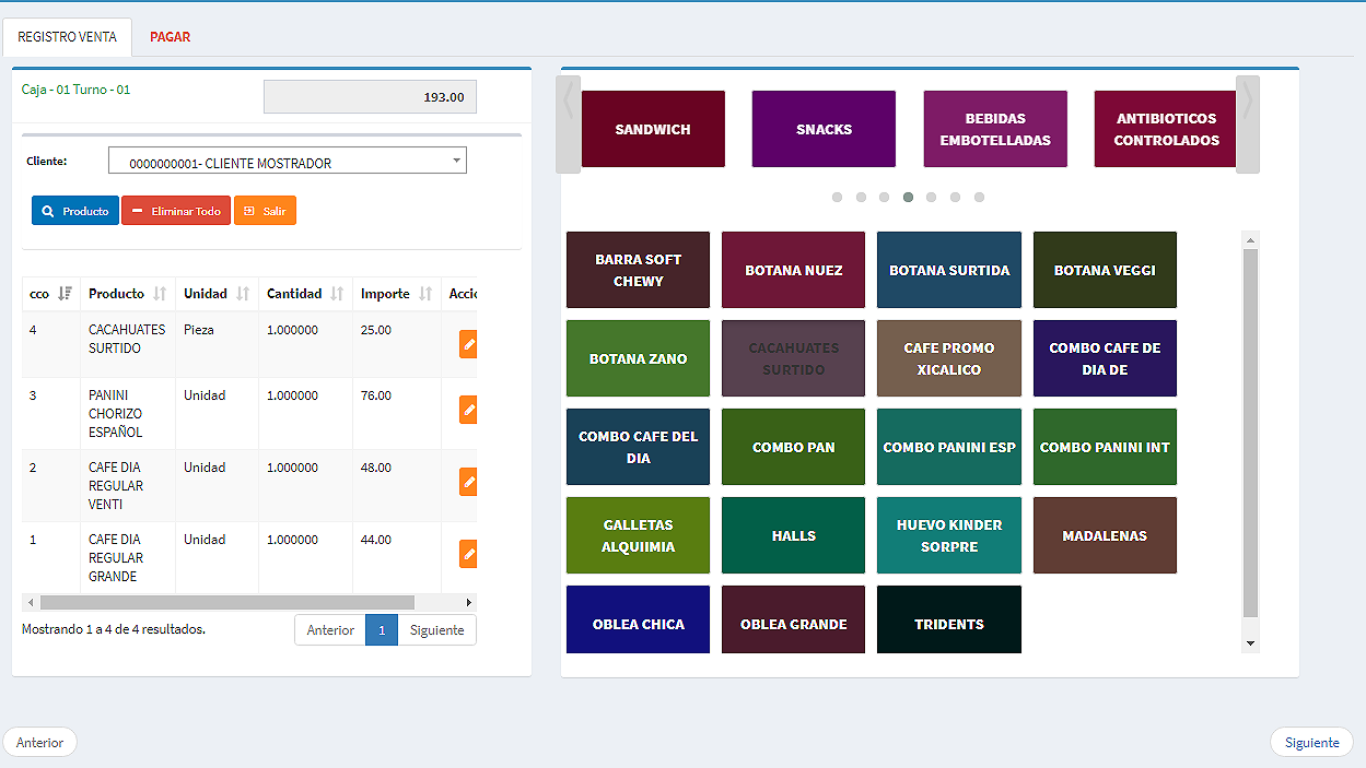Click the Eliminar Todo button
The width and height of the screenshot is (1366, 768).
[176, 211]
